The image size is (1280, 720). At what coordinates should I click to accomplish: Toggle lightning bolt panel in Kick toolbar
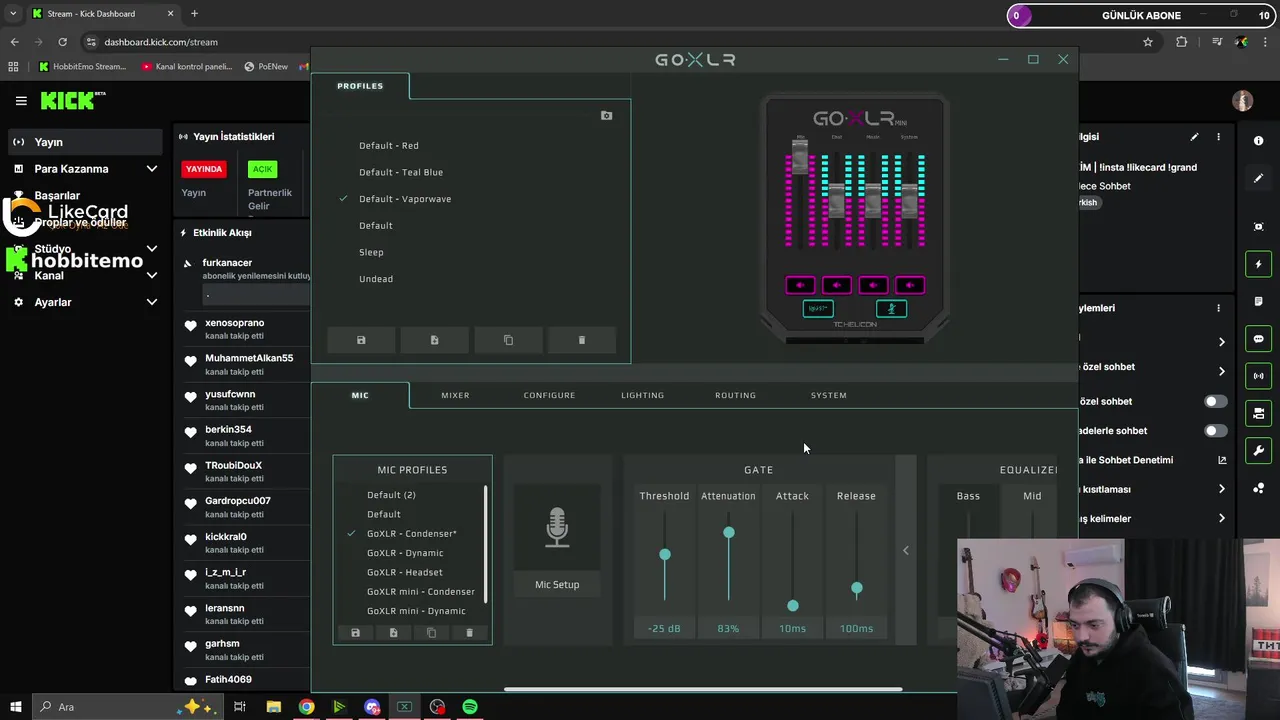[1258, 264]
